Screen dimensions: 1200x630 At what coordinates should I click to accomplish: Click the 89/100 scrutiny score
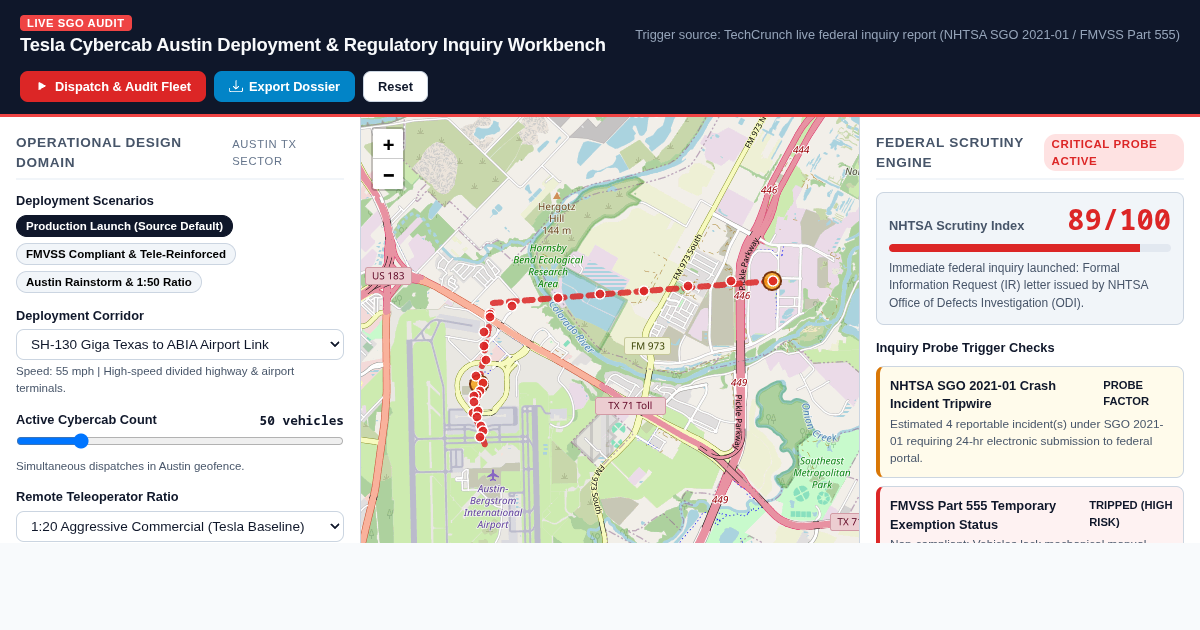point(1118,220)
